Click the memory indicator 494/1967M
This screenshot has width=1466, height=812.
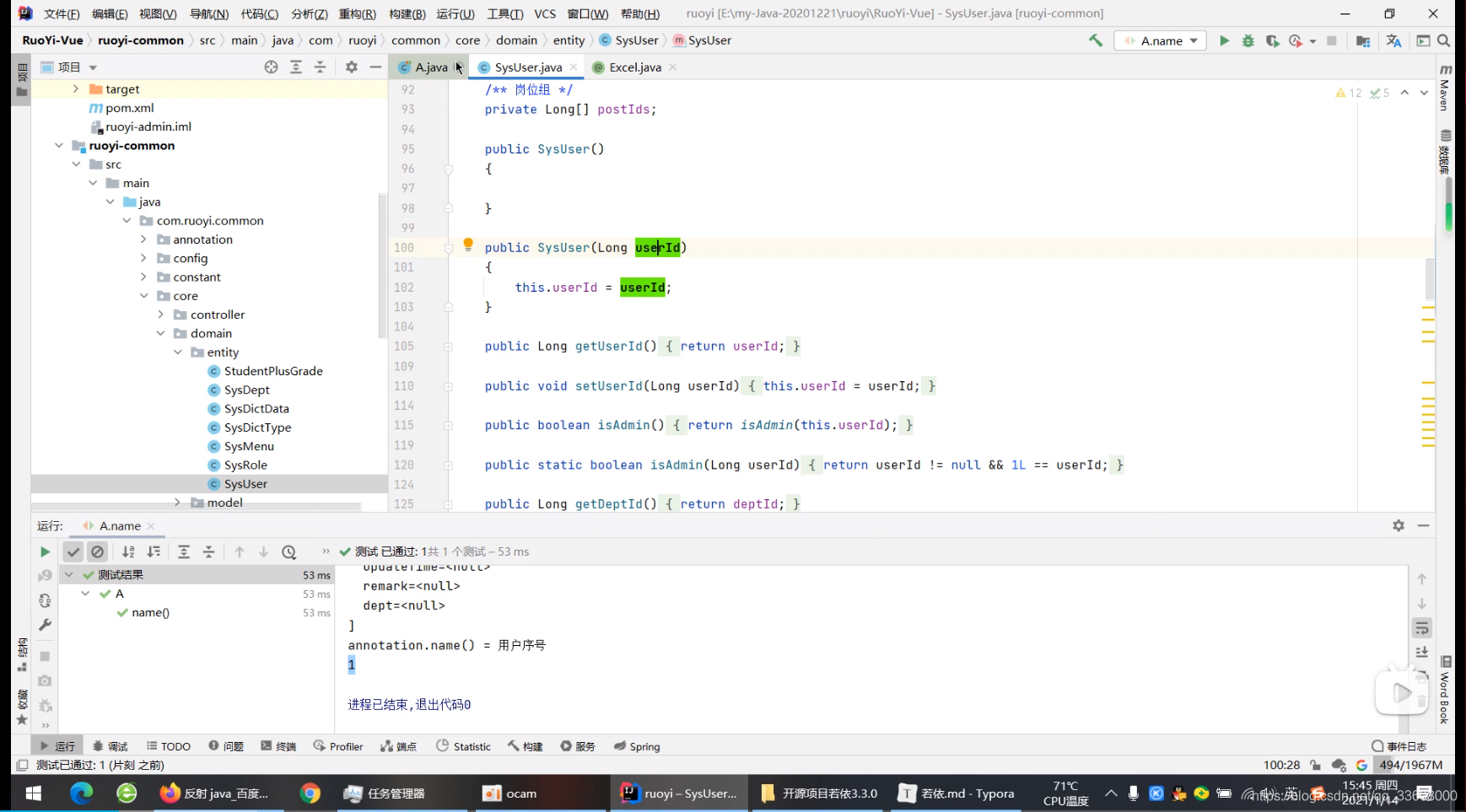click(x=1410, y=765)
